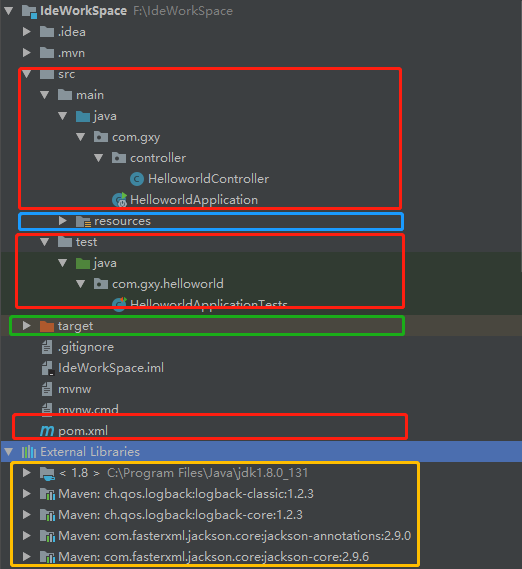
Task: Expand the JDK 1.8 library arrow
Action: click(x=26, y=472)
